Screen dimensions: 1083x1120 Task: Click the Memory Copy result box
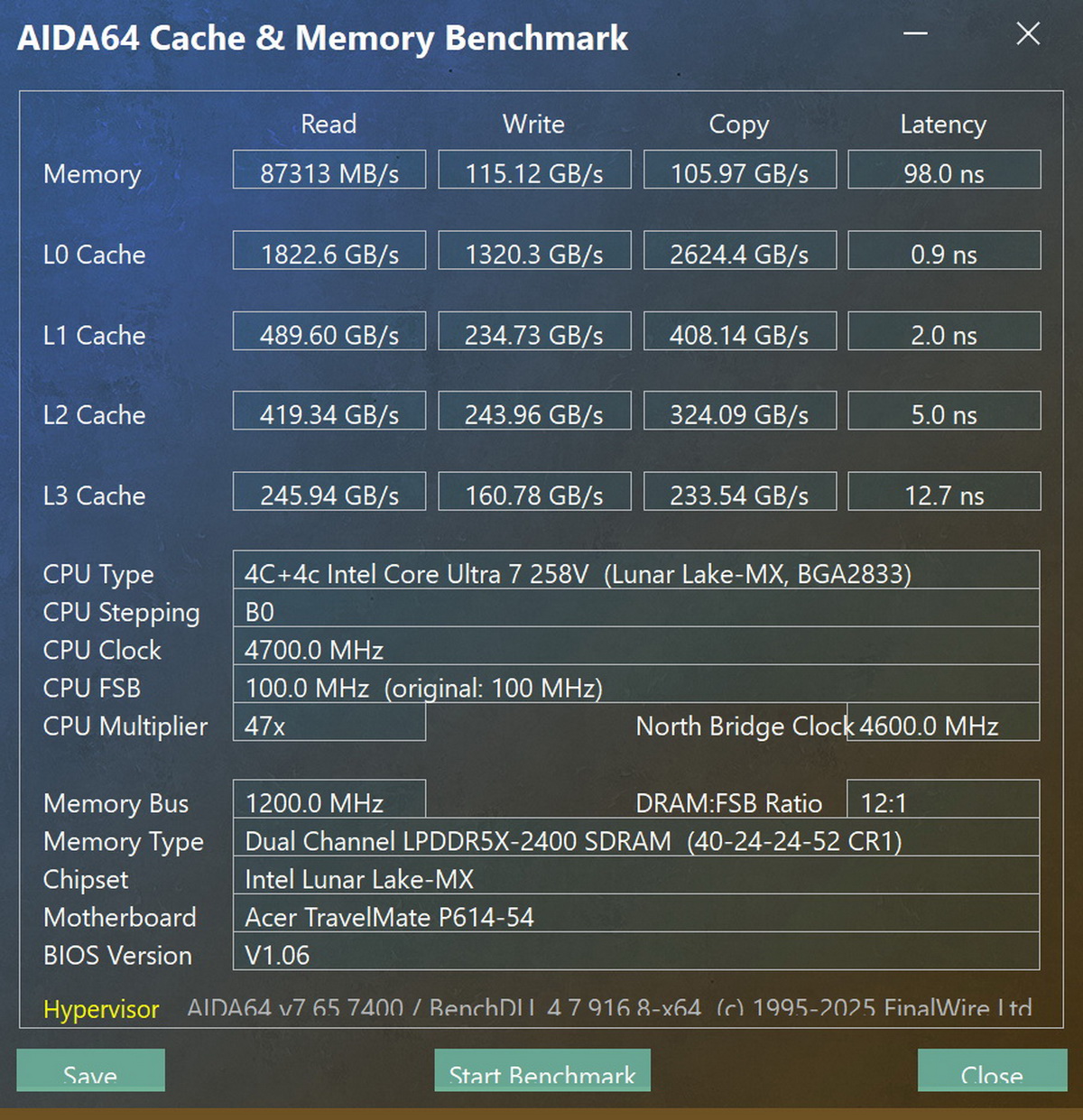pyautogui.click(x=739, y=171)
